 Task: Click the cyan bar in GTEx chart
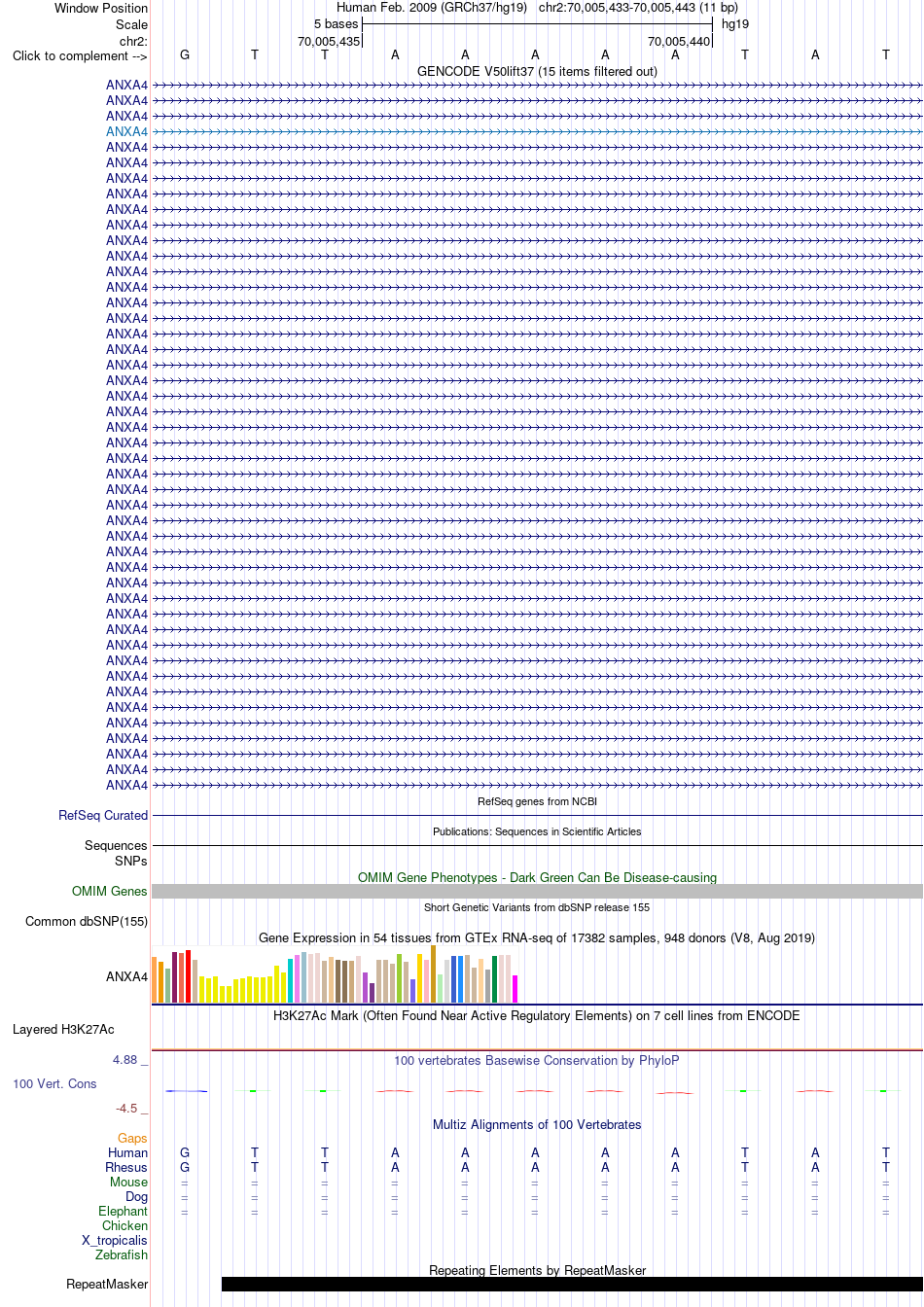click(x=291, y=980)
